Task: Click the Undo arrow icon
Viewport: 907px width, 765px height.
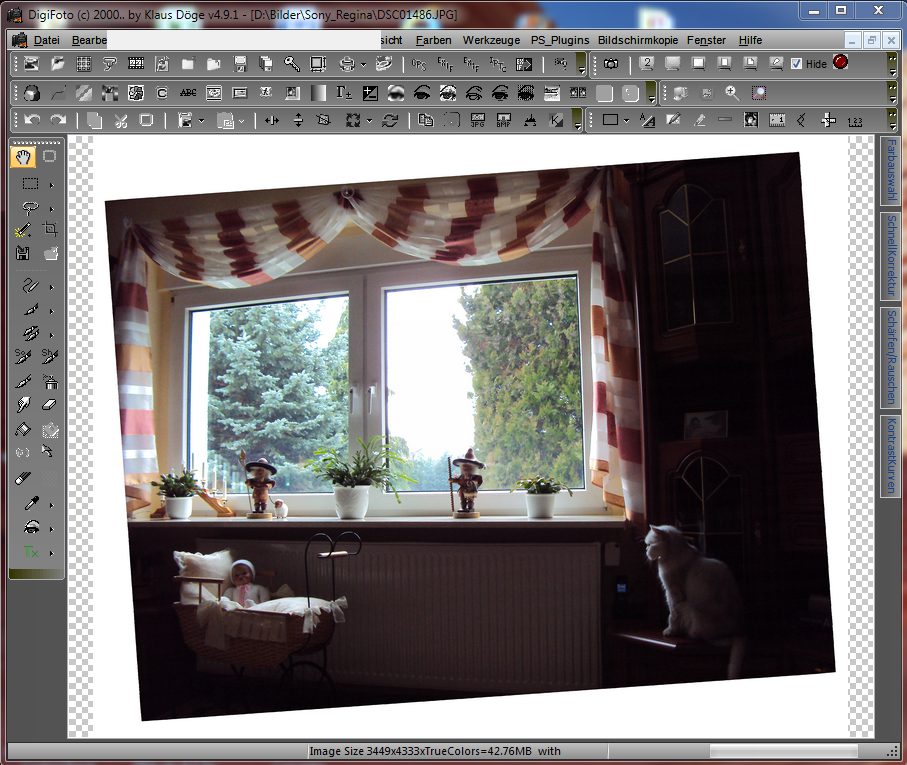Action: (32, 120)
